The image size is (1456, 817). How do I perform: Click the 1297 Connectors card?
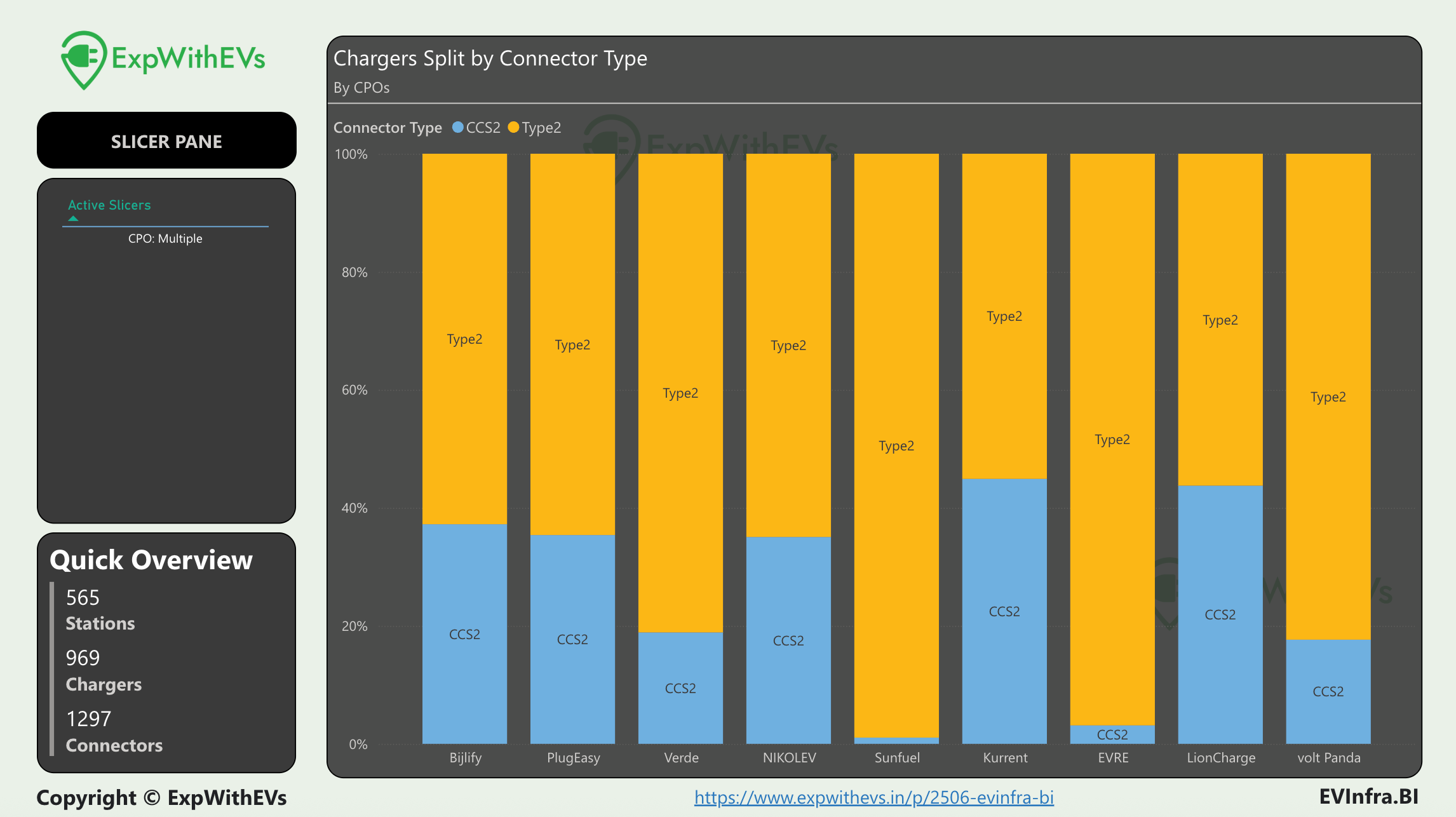(114, 732)
